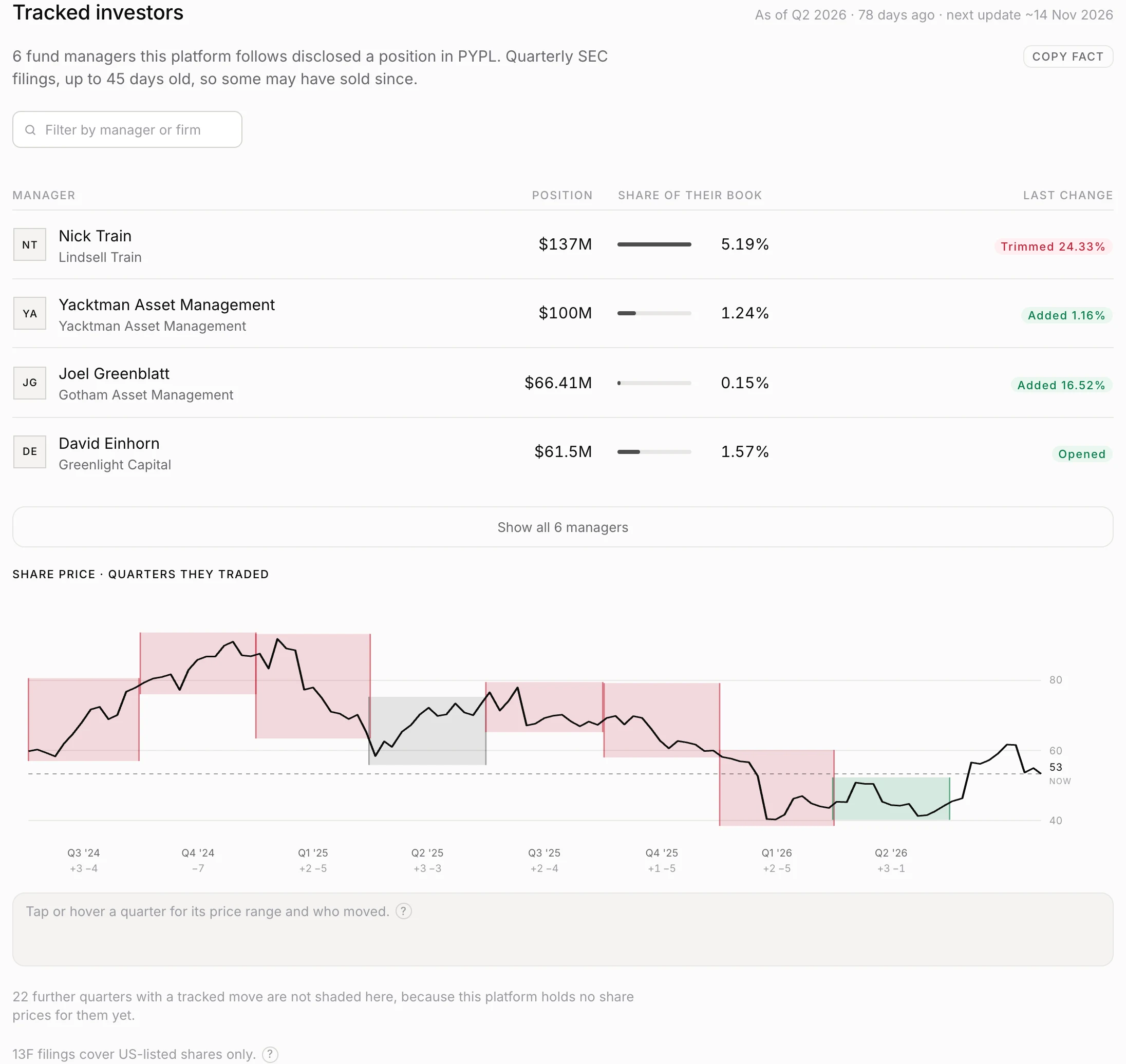Screen dimensions: 1126x1064
Task: Select the Q4 '24 shaded quarter on the chart
Action: [198, 663]
